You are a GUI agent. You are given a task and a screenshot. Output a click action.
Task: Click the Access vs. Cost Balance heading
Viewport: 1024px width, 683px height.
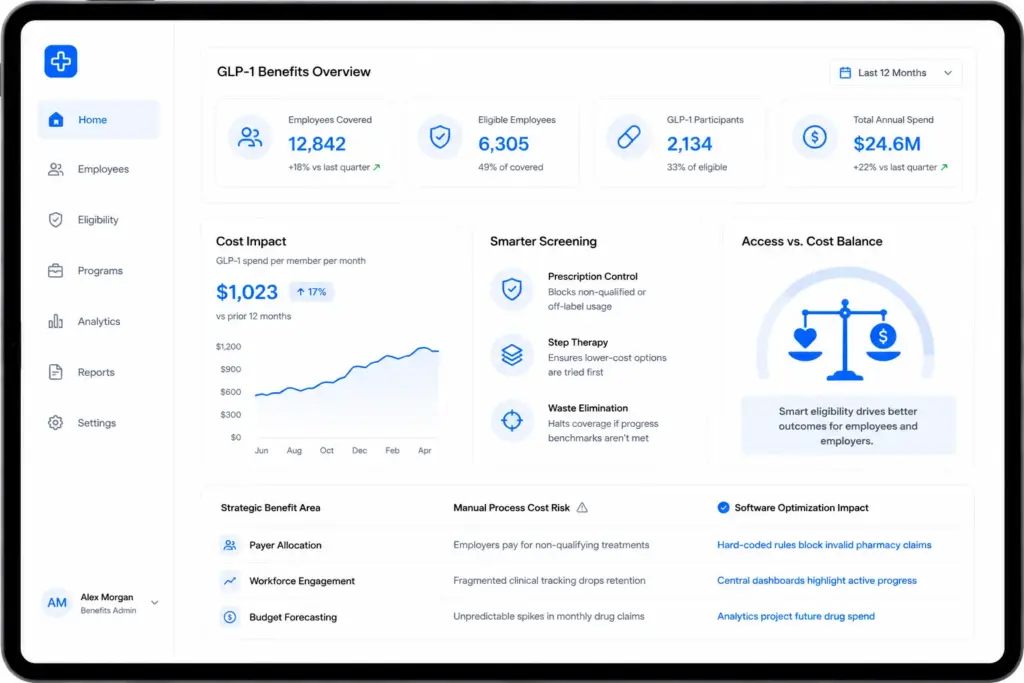pyautogui.click(x=812, y=241)
